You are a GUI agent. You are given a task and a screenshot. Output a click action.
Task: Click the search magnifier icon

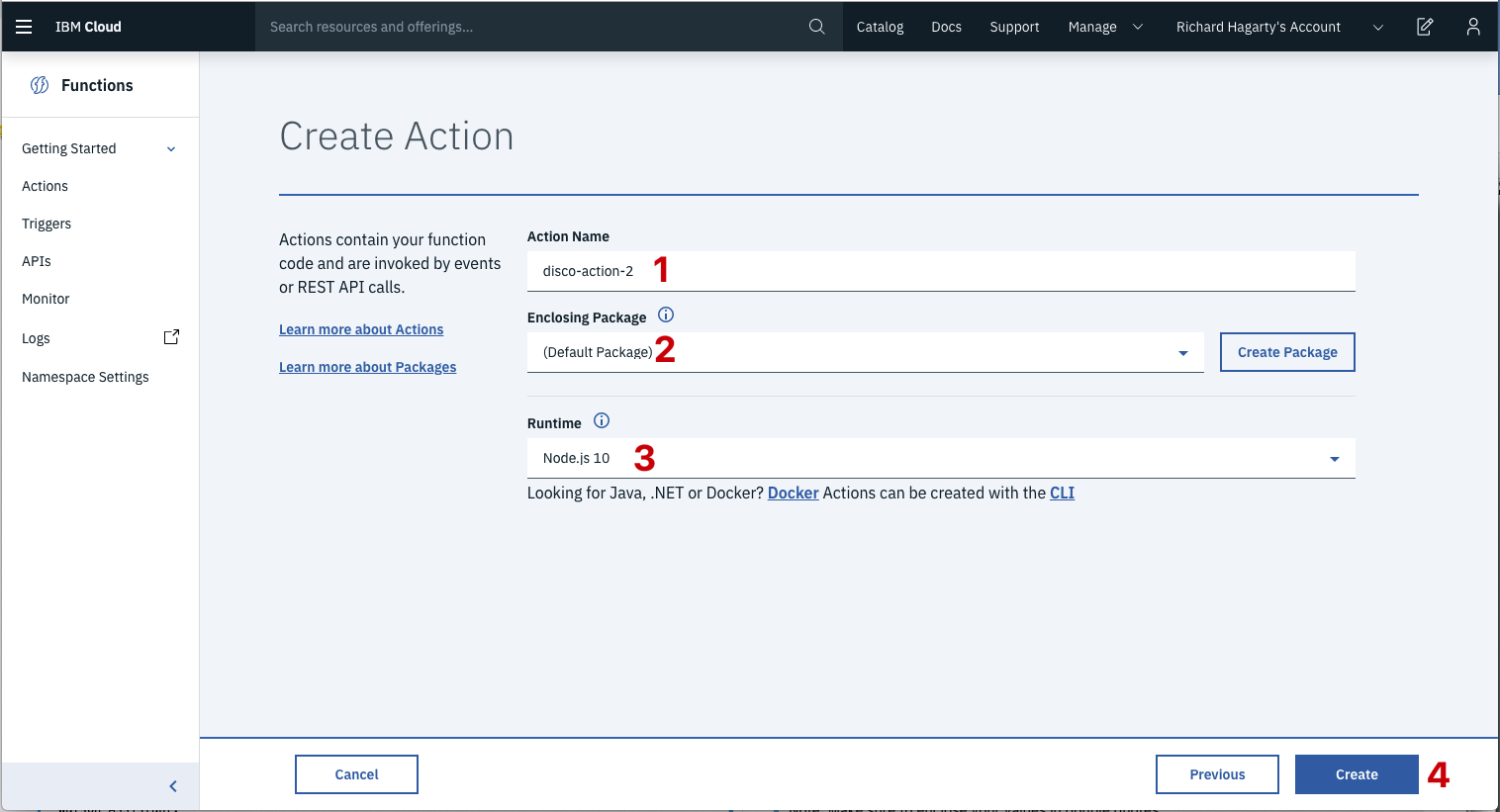pos(816,27)
